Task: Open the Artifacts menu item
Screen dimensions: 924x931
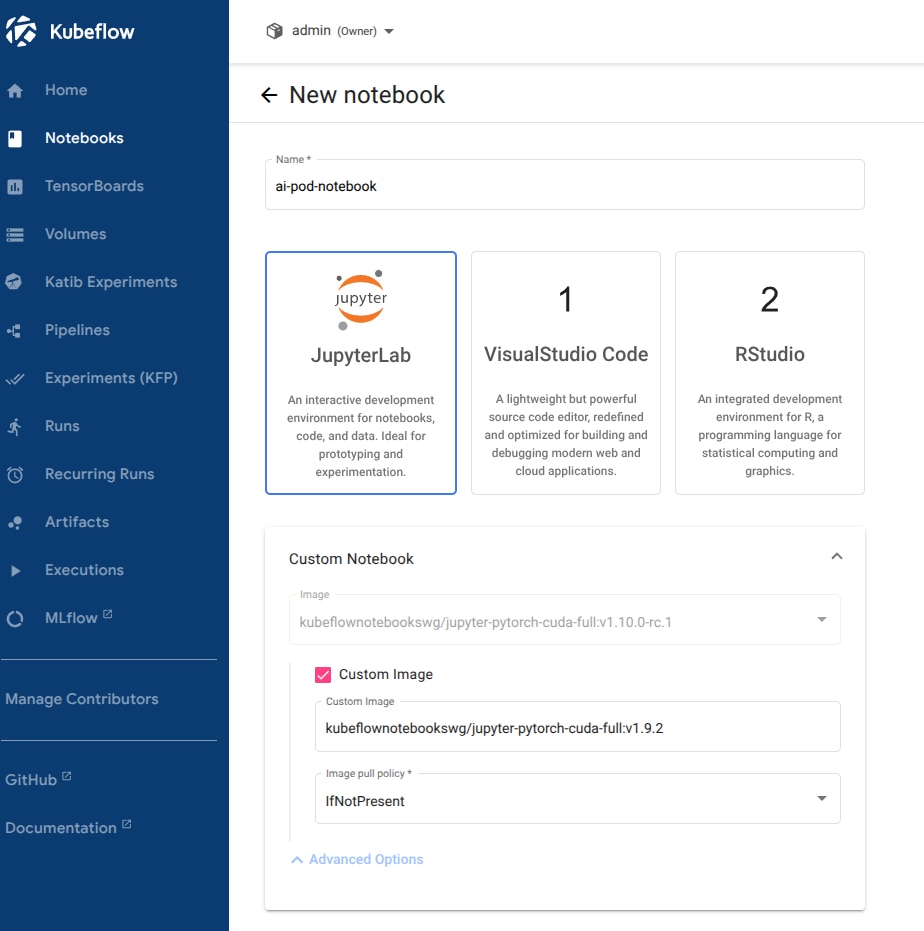Action: point(77,522)
